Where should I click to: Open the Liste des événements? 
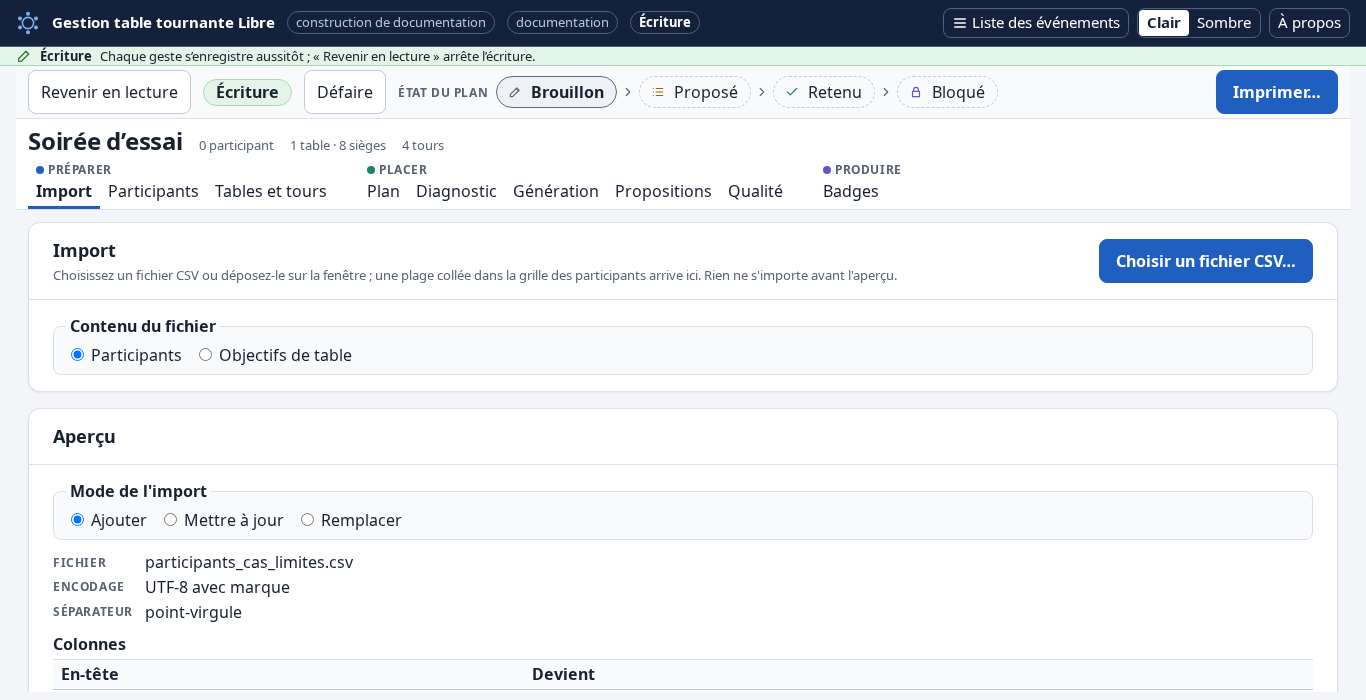pyautogui.click(x=1036, y=23)
